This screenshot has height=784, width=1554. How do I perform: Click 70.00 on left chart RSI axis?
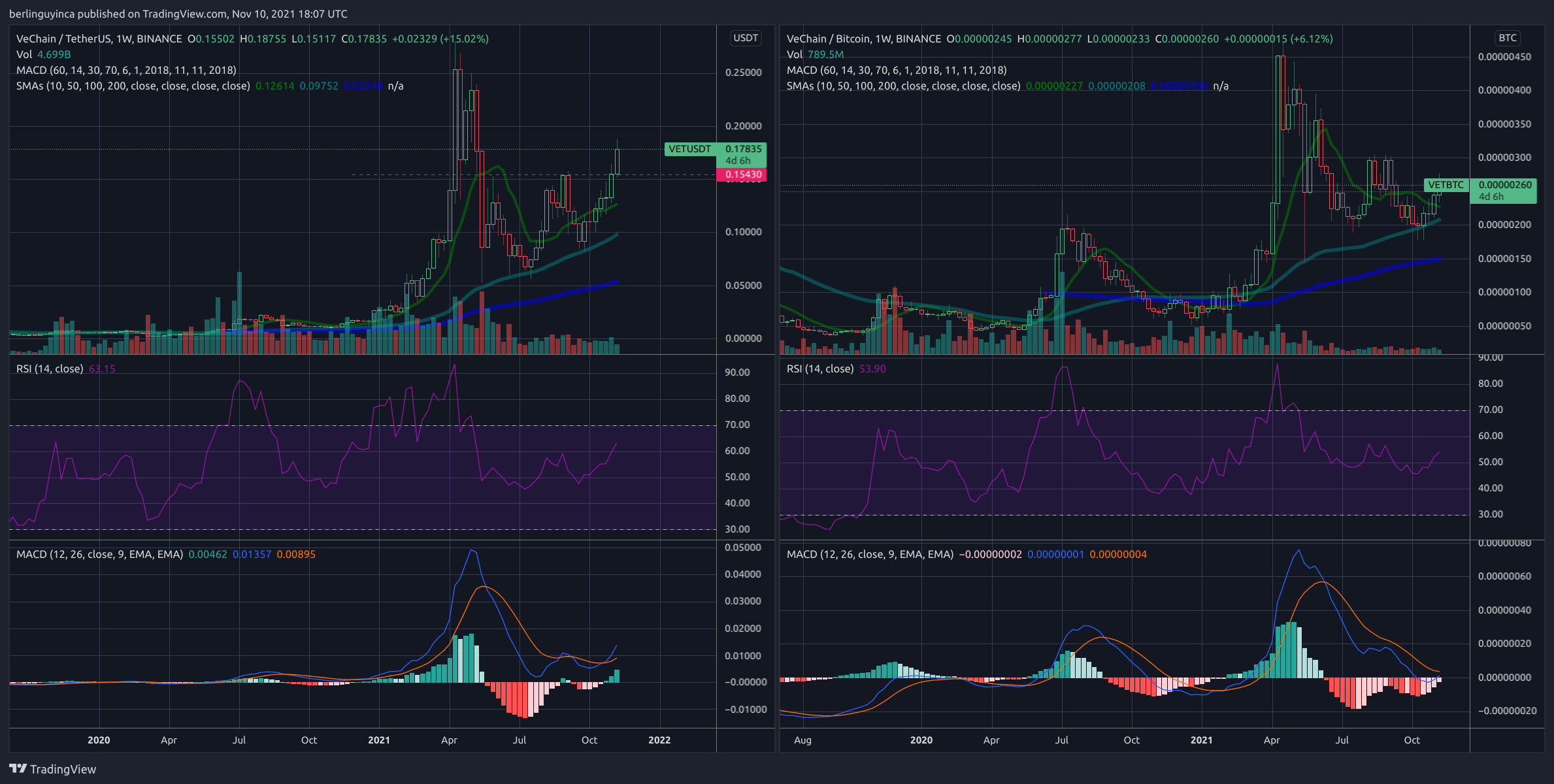[x=737, y=424]
